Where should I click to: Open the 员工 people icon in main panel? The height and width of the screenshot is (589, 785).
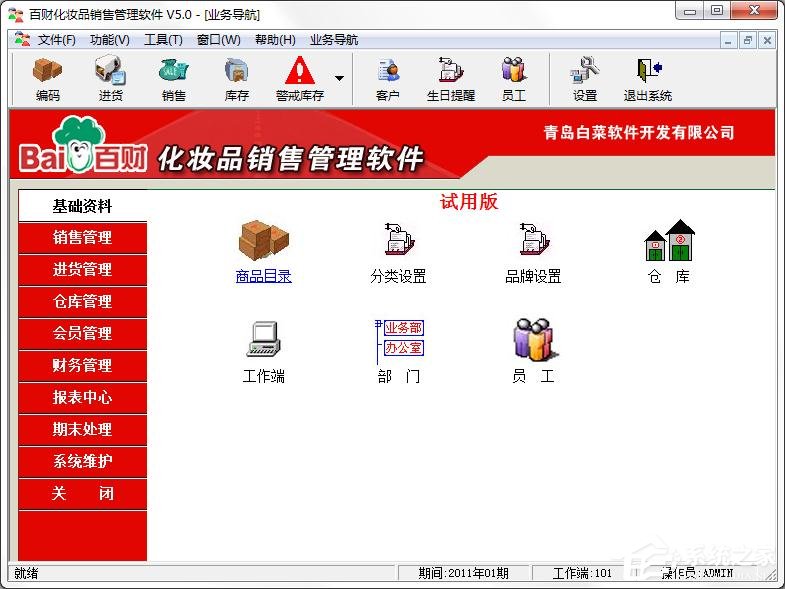coord(534,340)
